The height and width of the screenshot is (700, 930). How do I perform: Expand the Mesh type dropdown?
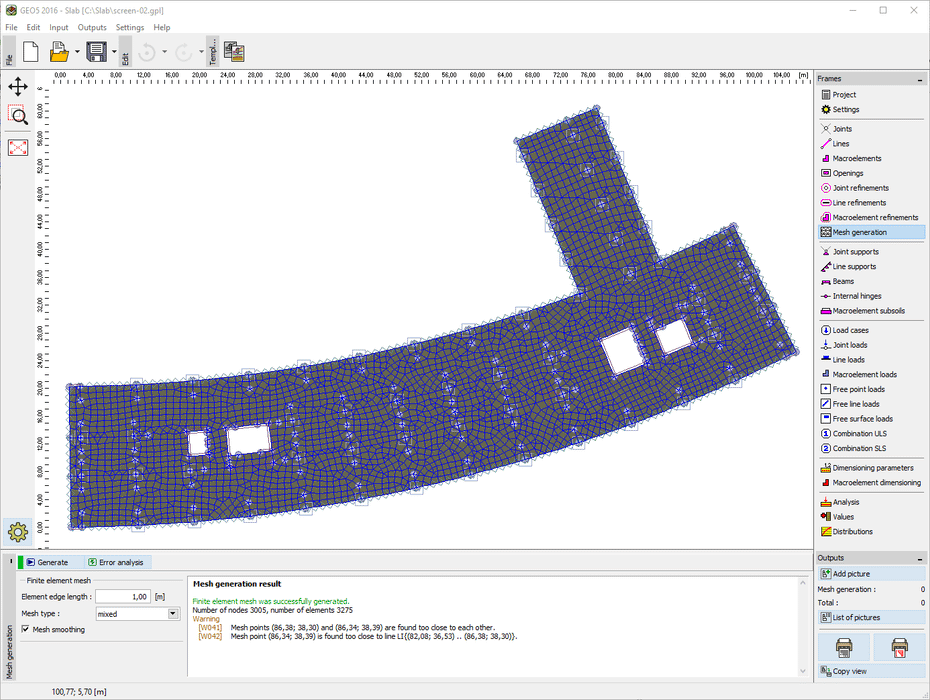coord(174,614)
